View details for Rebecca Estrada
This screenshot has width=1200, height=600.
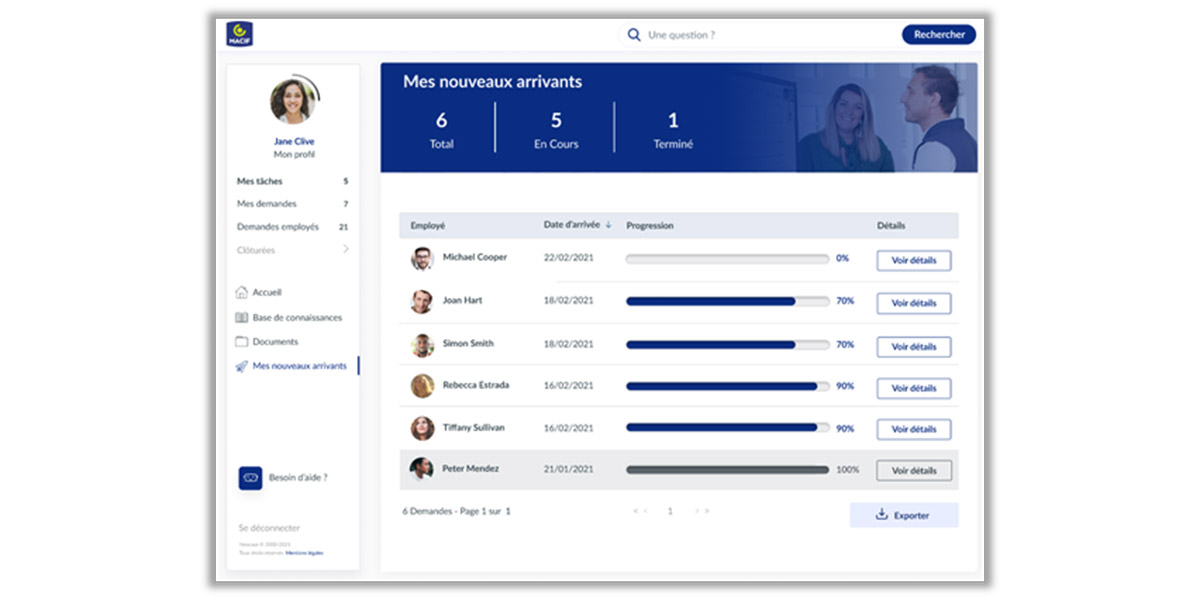coord(914,388)
